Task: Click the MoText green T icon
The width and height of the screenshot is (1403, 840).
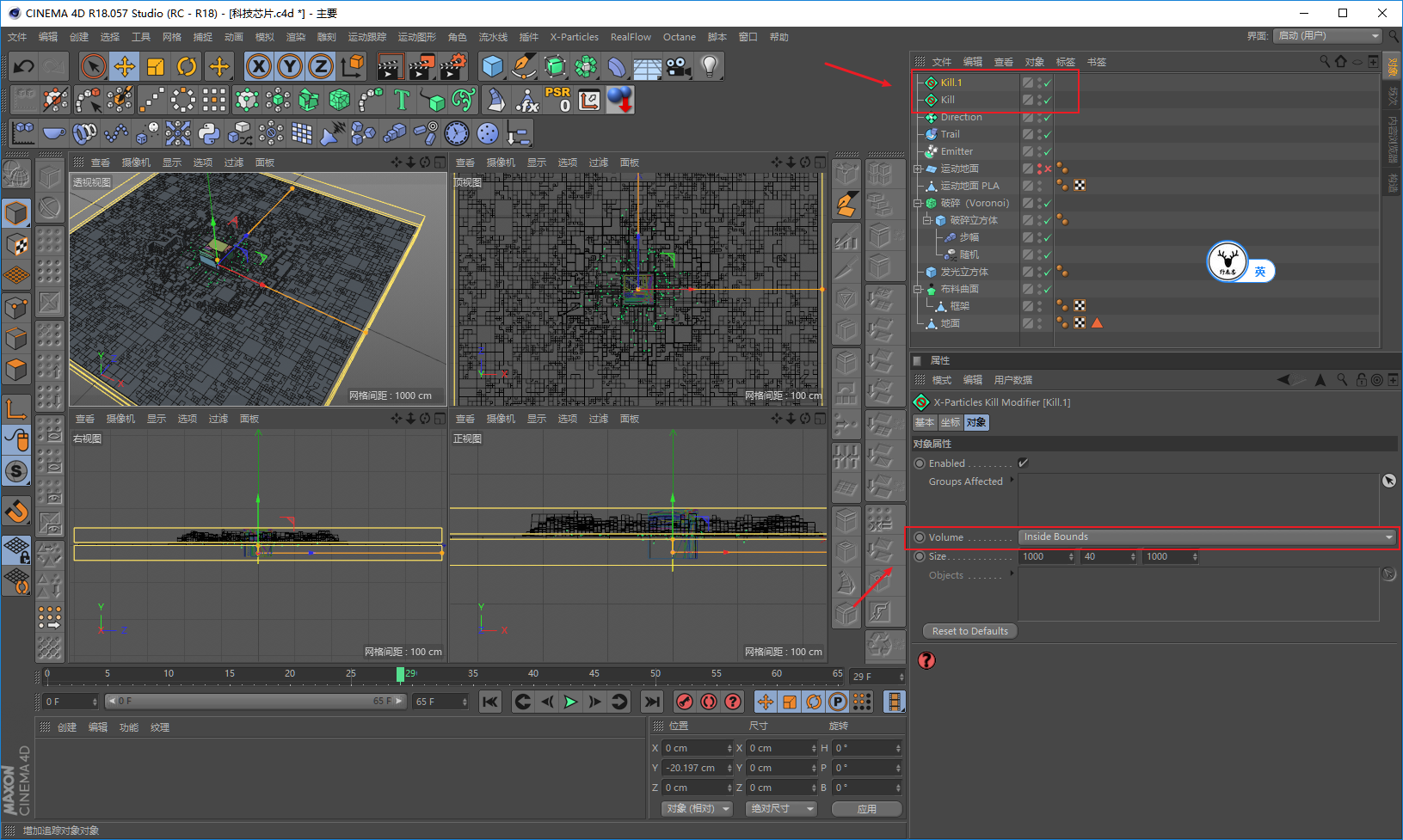Action: [401, 100]
